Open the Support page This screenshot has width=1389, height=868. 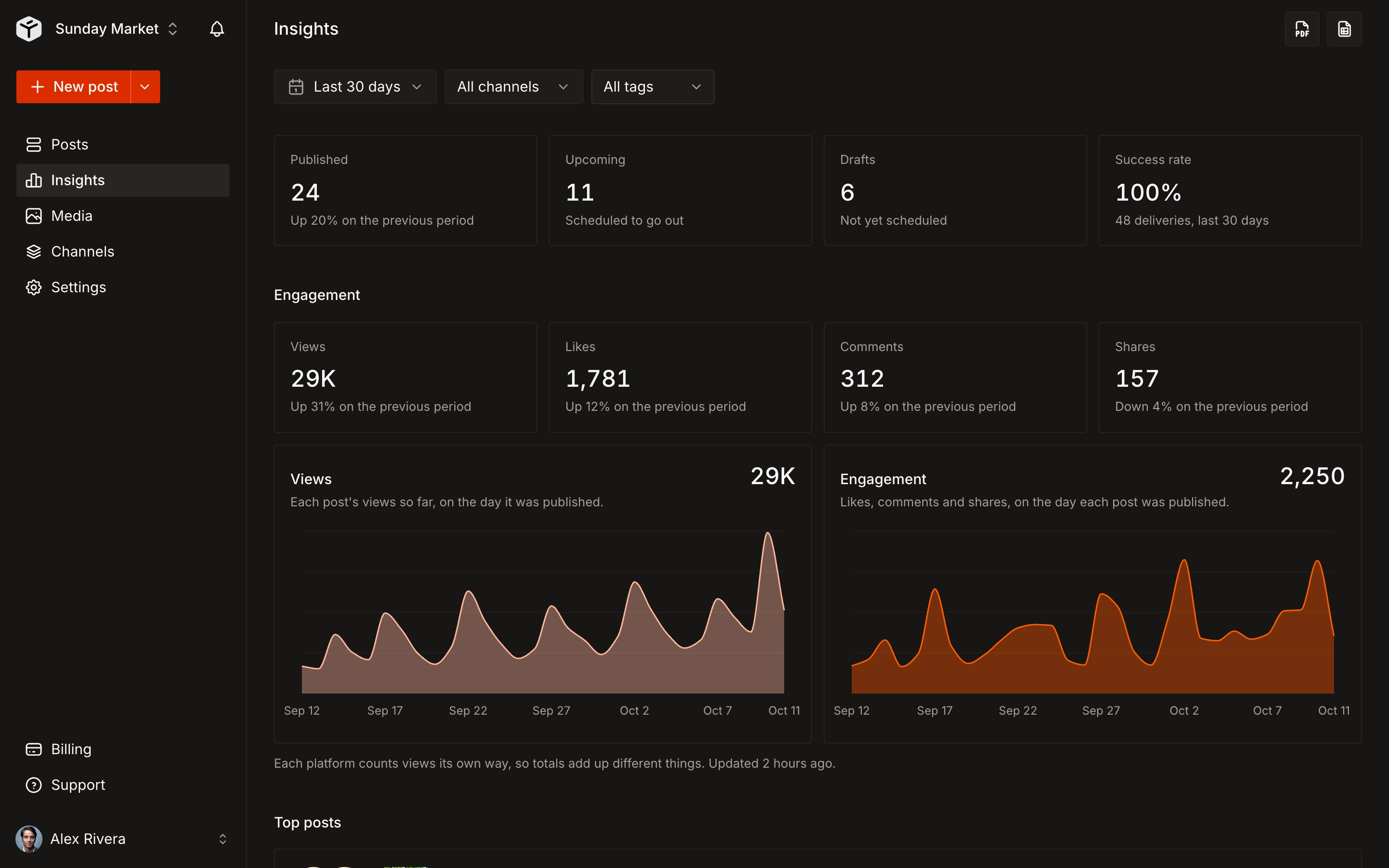coord(123,785)
